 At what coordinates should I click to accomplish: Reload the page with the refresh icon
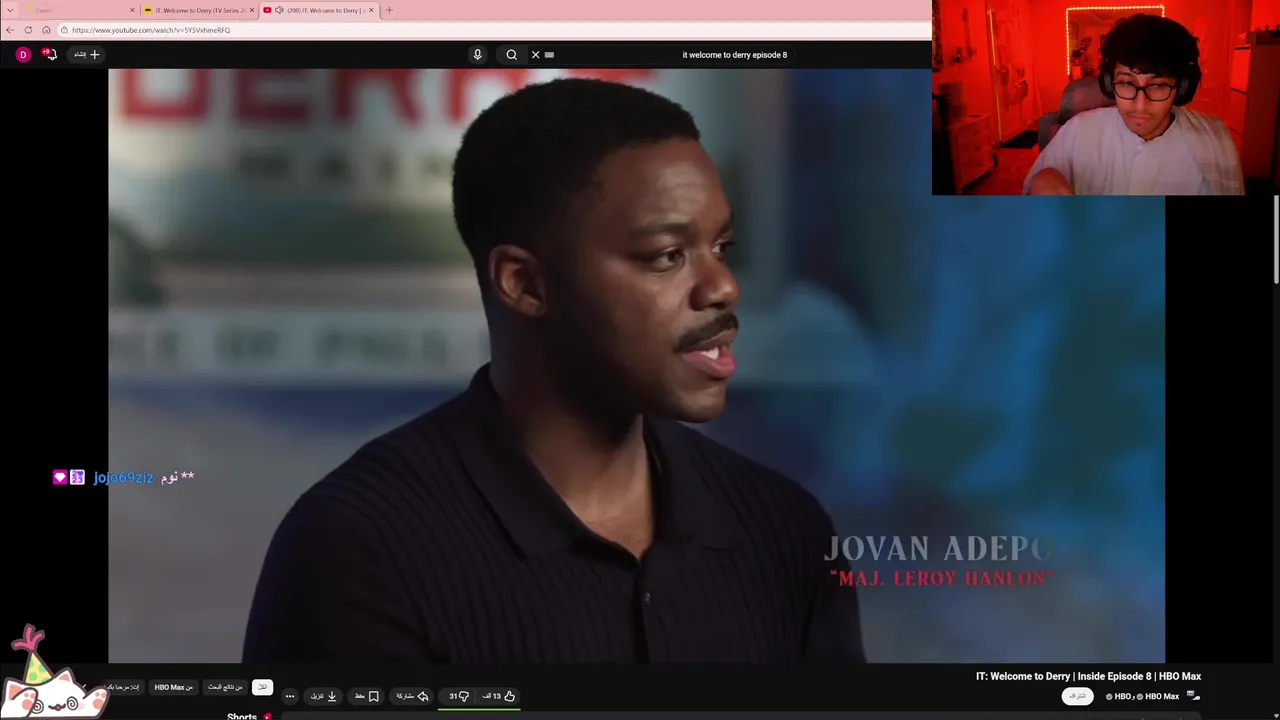coord(28,30)
